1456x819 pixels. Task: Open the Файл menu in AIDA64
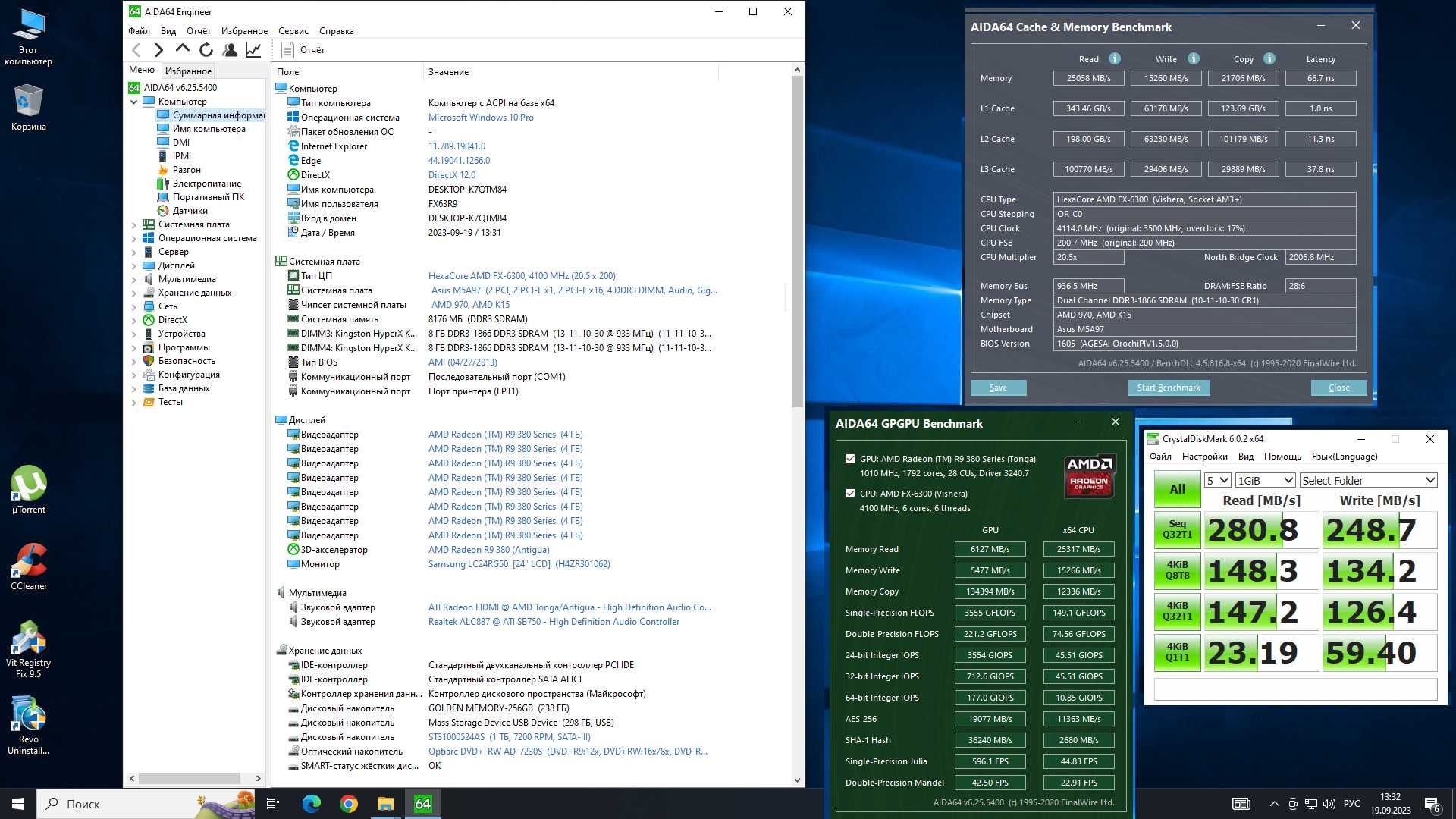pyautogui.click(x=139, y=31)
